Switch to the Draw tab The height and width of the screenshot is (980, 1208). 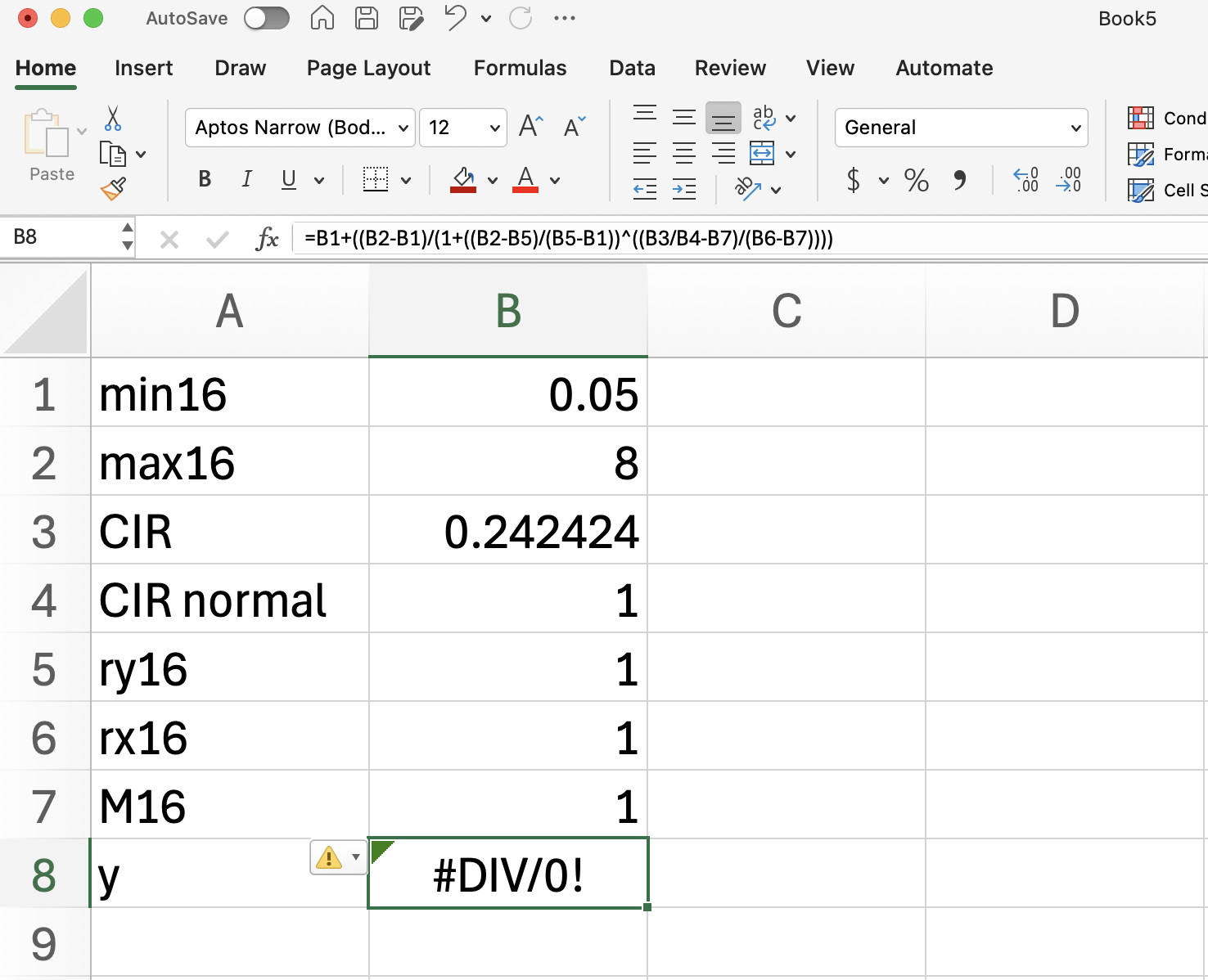pyautogui.click(x=240, y=68)
